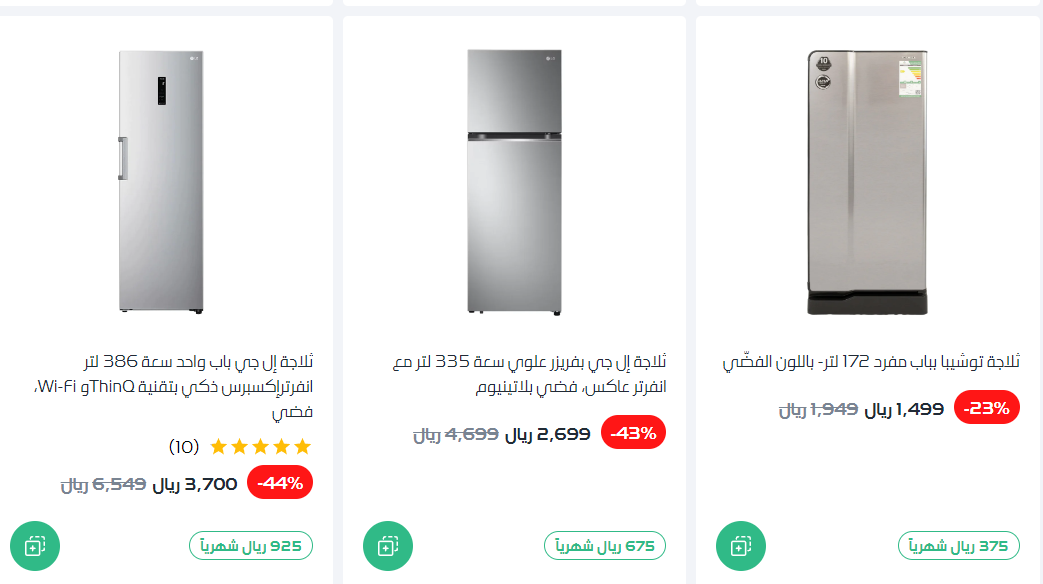Click the -23% discount badge

click(x=987, y=408)
